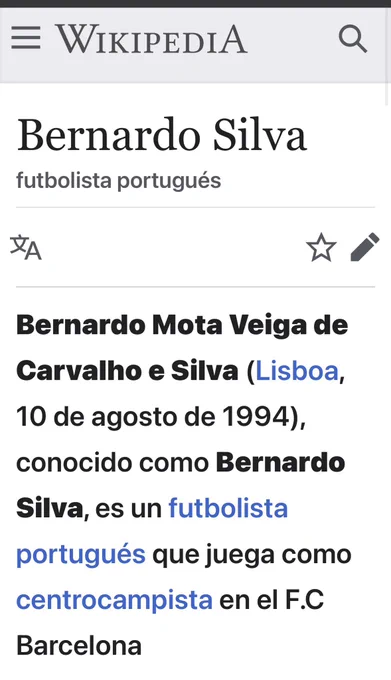Open the futbolista link

[x=228, y=508]
